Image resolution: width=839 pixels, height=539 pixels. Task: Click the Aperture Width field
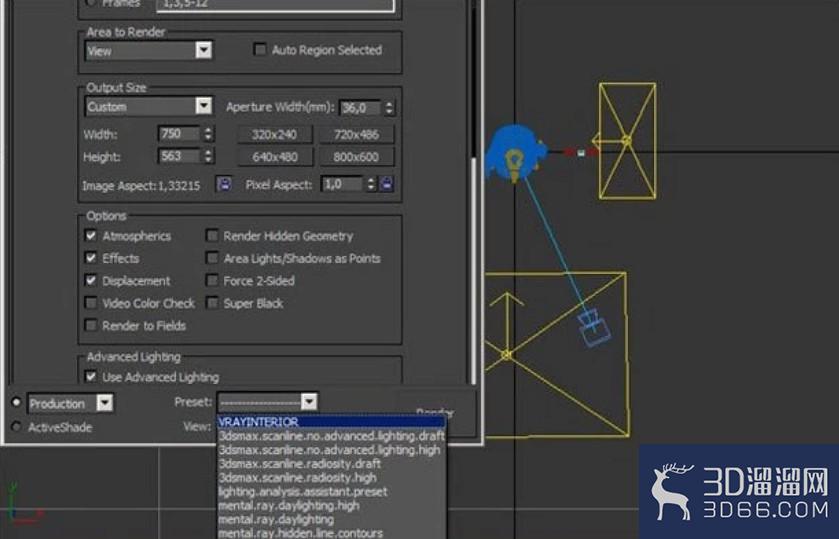(x=361, y=108)
